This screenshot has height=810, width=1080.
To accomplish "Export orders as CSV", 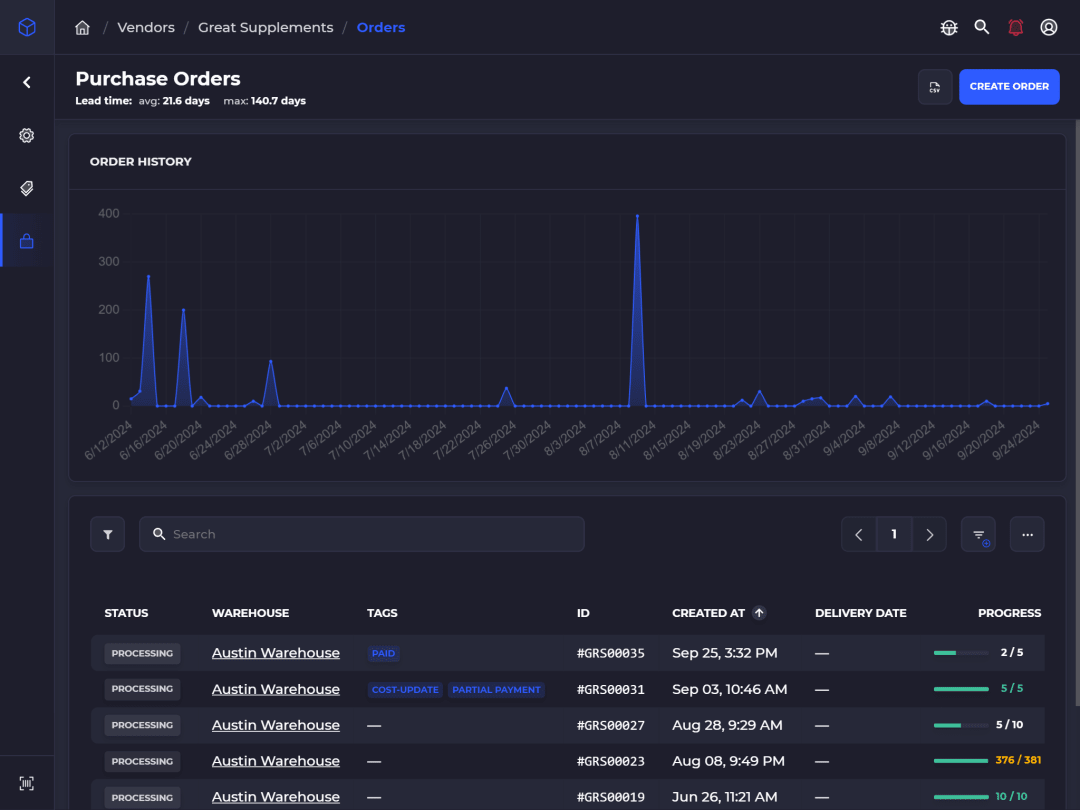I will point(935,87).
